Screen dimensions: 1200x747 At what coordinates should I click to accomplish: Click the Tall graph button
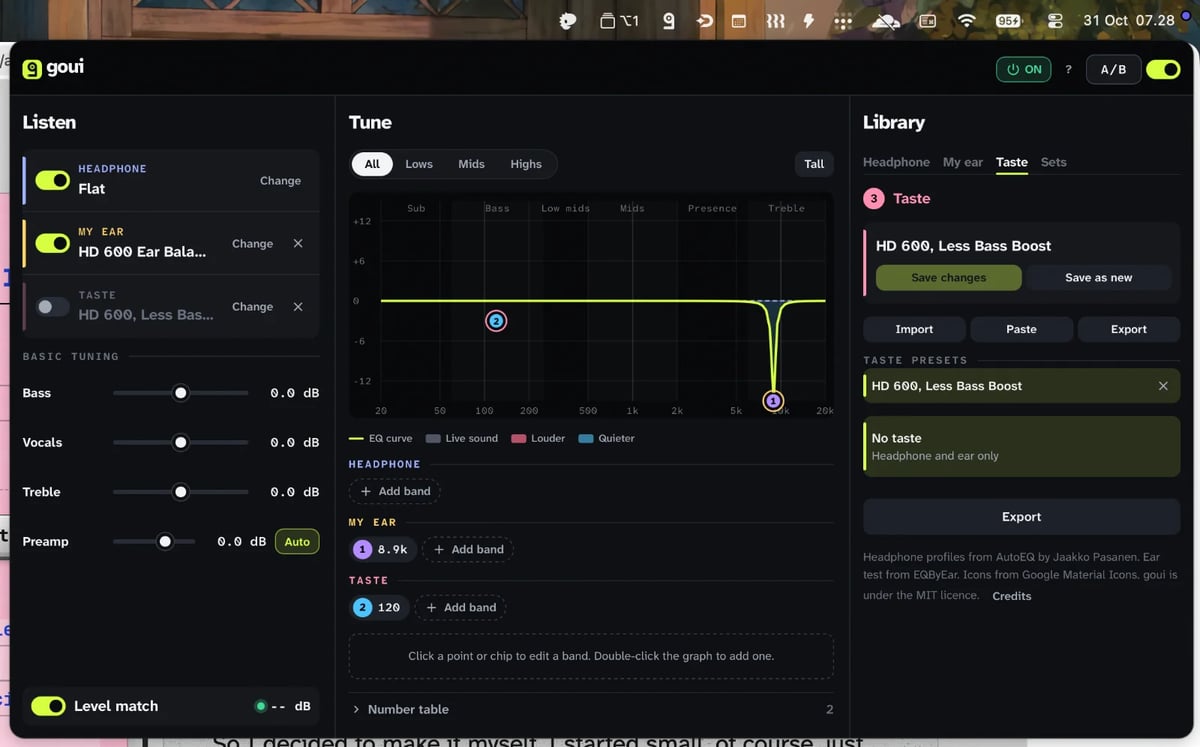pyautogui.click(x=814, y=164)
